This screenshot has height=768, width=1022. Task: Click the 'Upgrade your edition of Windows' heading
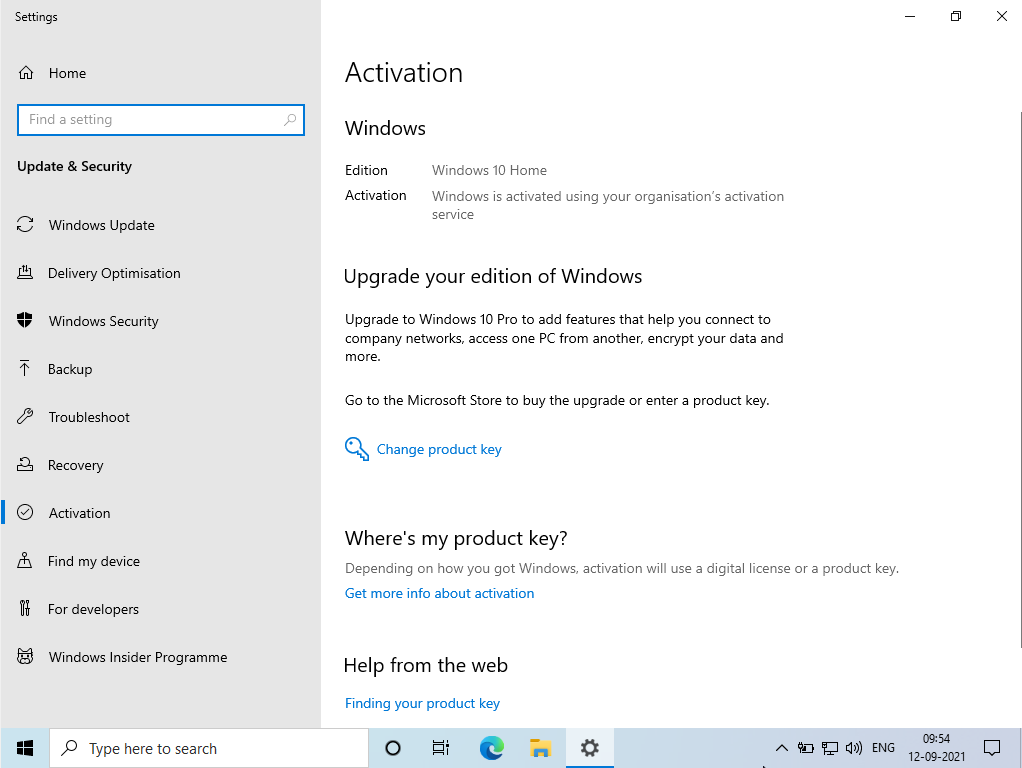[493, 276]
